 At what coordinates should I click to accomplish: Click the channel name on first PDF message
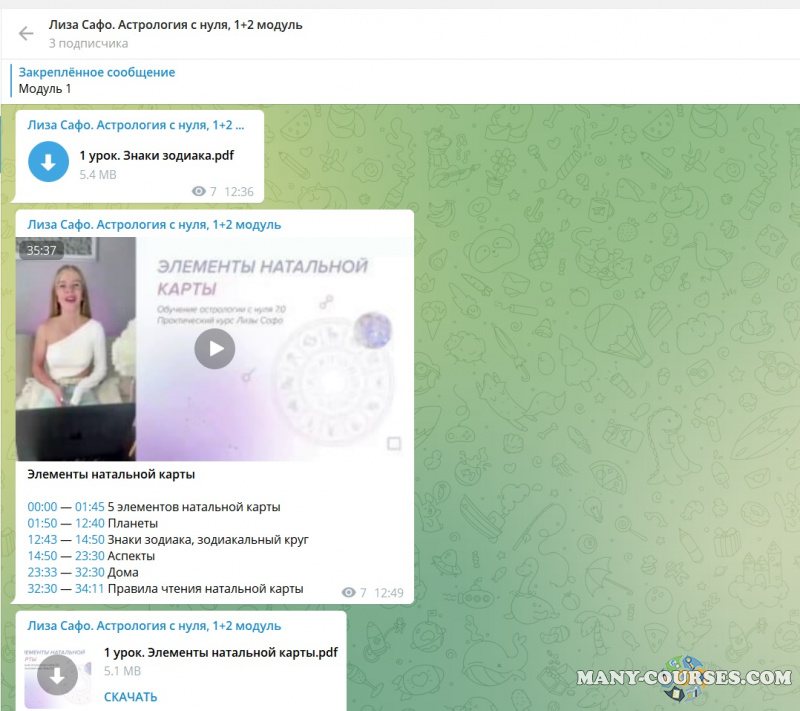(x=136, y=125)
